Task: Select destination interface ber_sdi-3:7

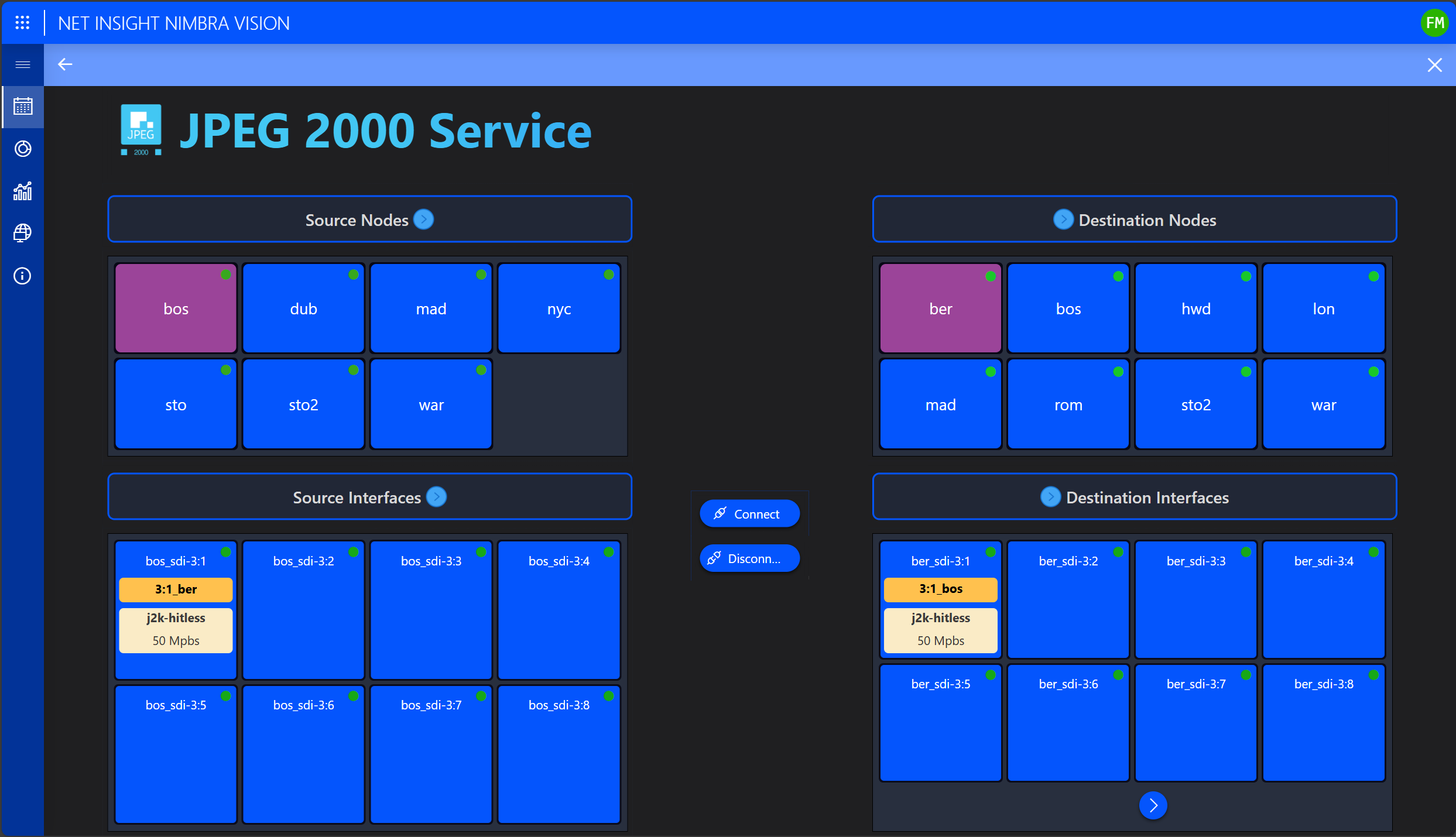Action: 1195,722
